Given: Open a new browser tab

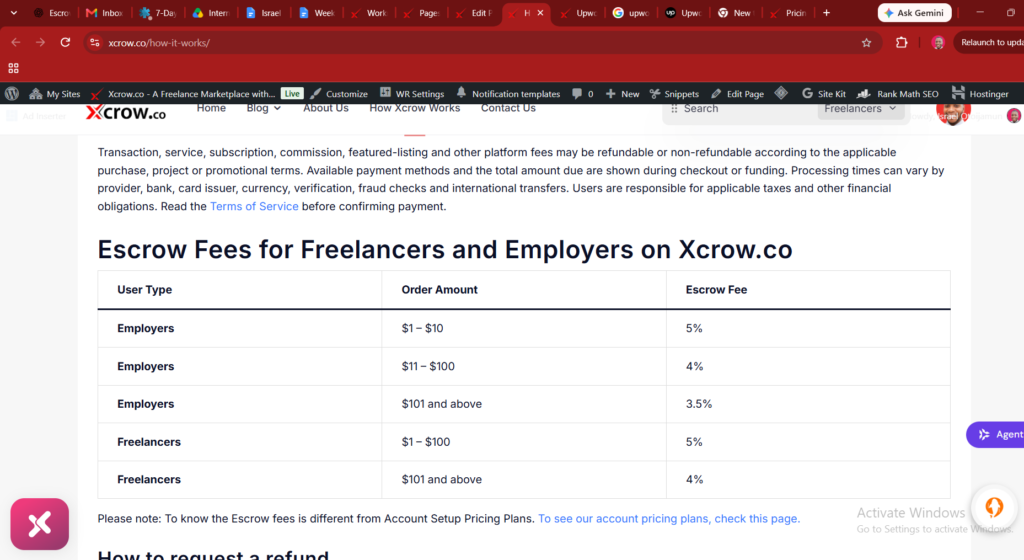Looking at the screenshot, I should click(x=826, y=12).
